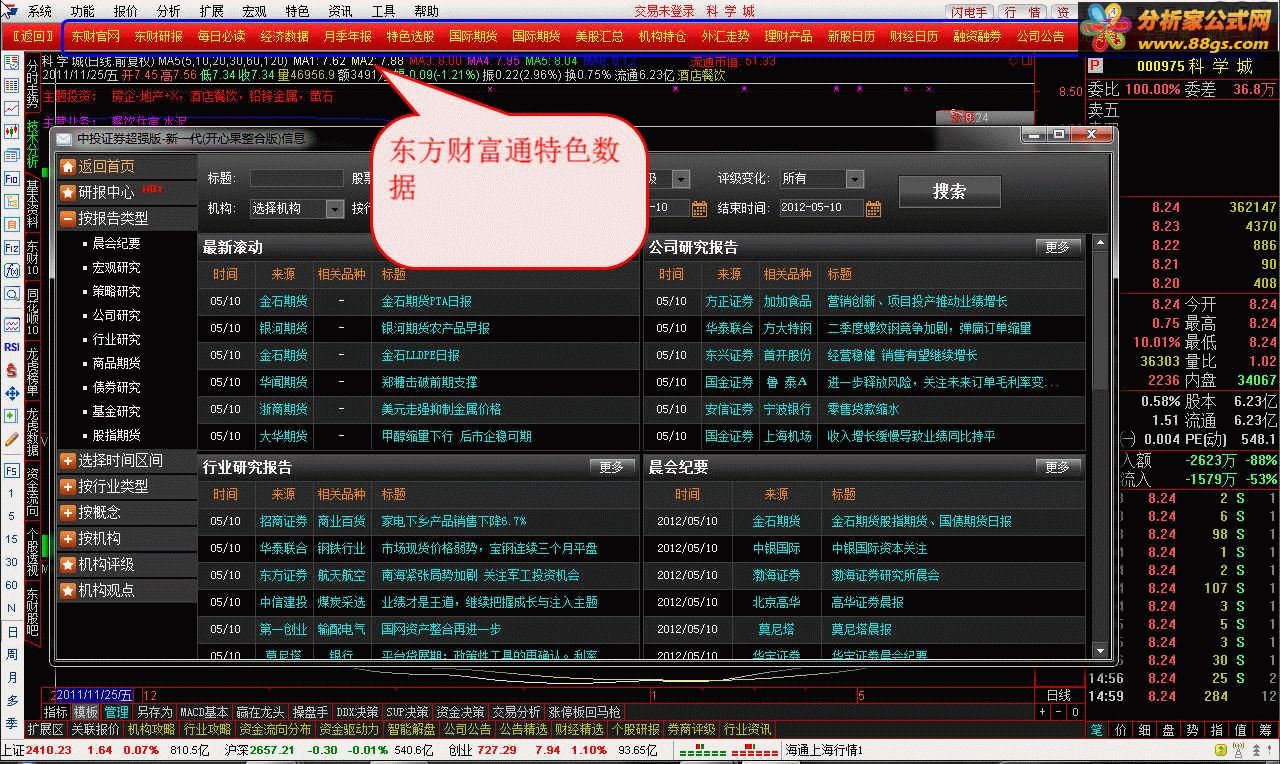Click the F5 icon in left toolbar

(12, 470)
